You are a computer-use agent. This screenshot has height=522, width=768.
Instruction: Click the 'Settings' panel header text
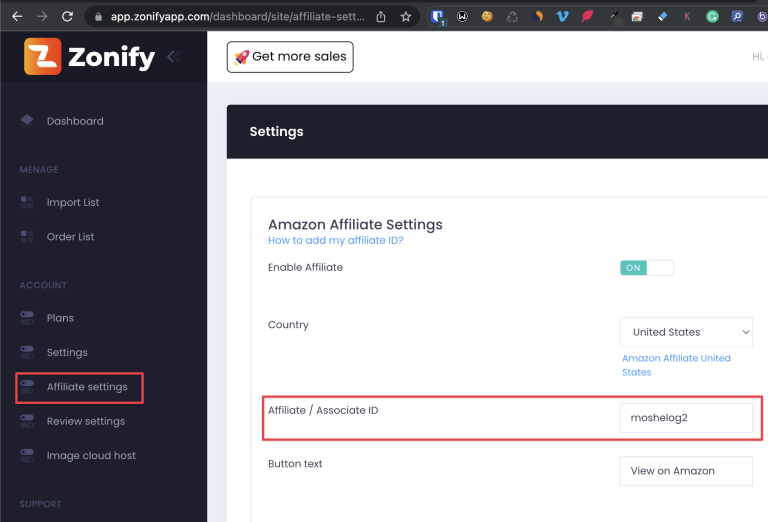click(x=276, y=132)
